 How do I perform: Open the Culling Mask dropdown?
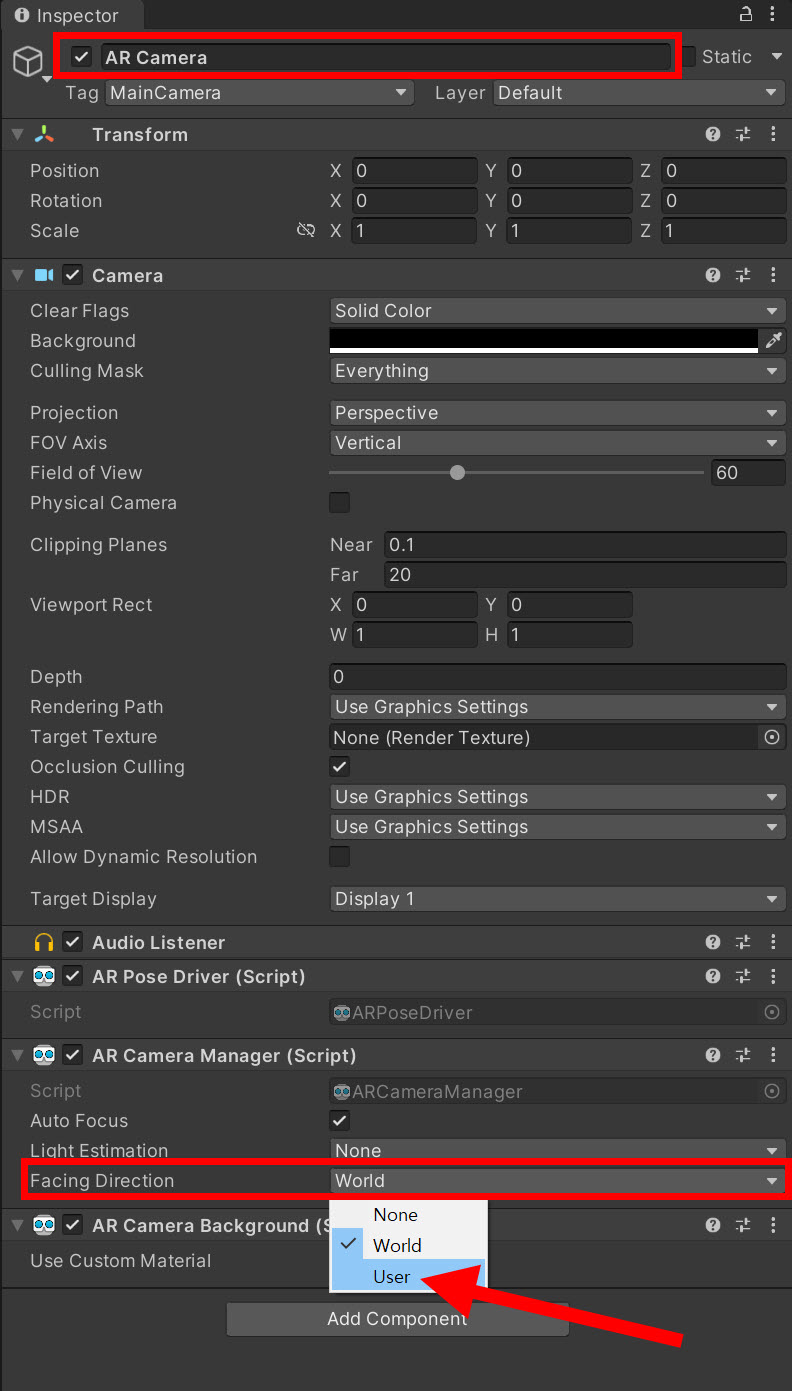click(558, 371)
